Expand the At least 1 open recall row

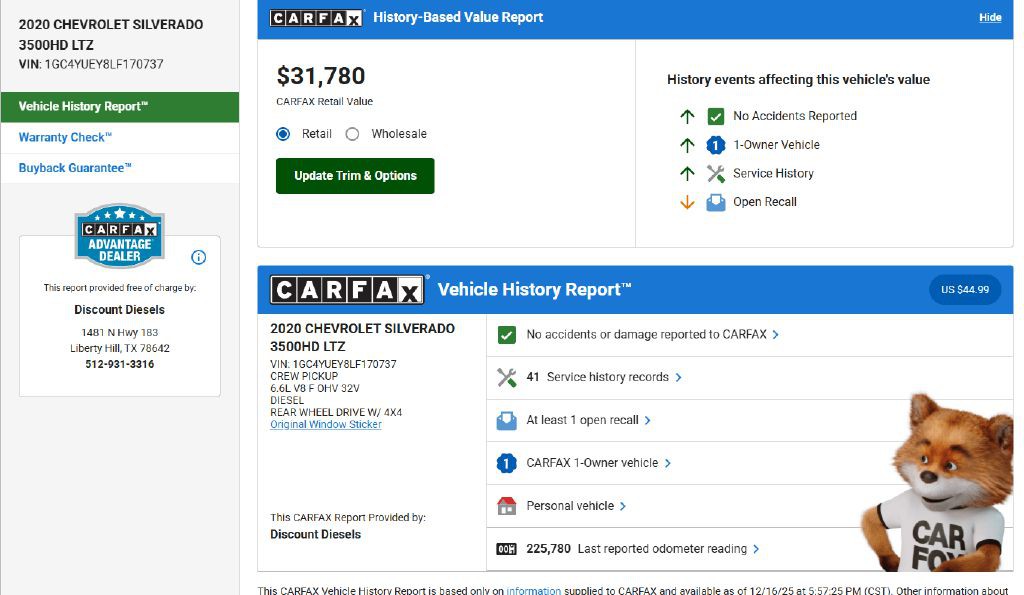click(x=588, y=420)
